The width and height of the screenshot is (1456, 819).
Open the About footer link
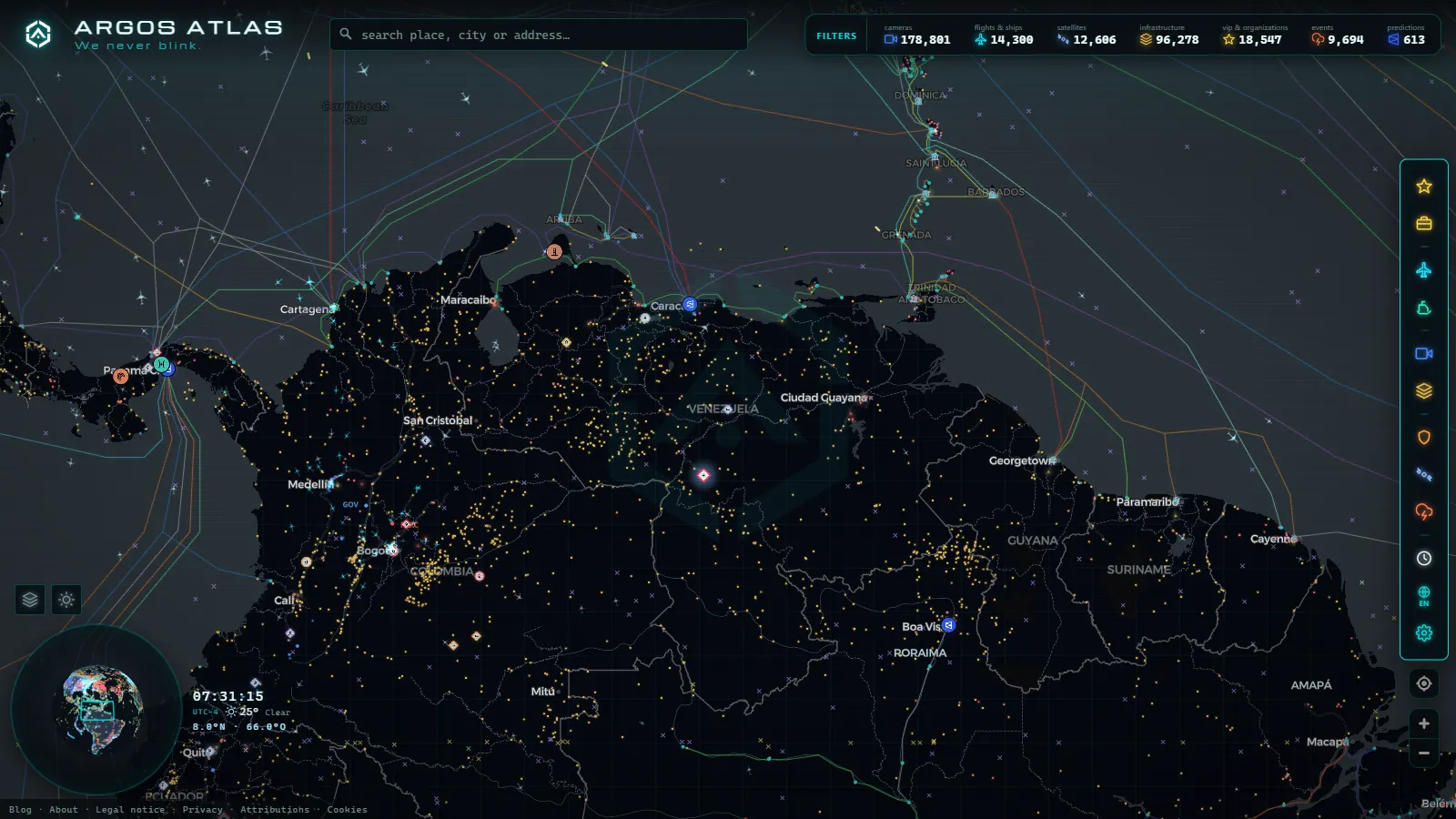[x=64, y=809]
